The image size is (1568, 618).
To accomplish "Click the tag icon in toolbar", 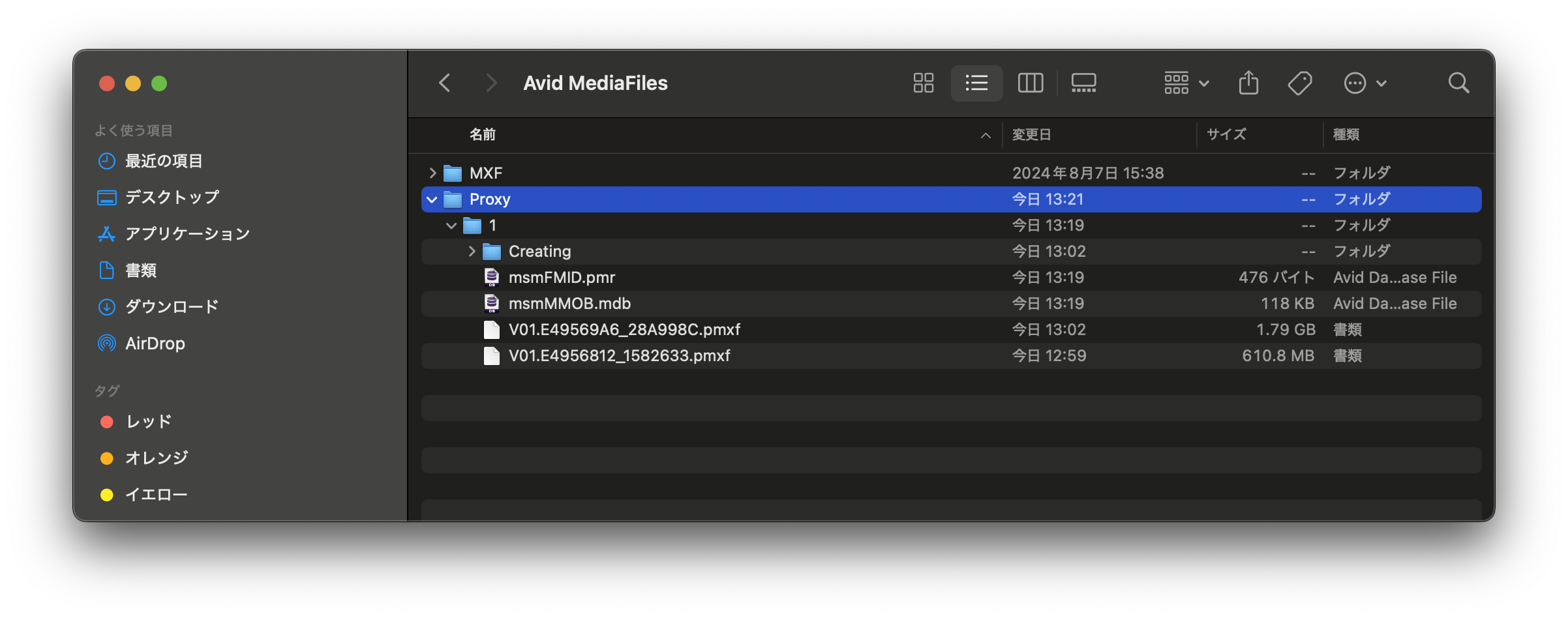I will click(1299, 83).
